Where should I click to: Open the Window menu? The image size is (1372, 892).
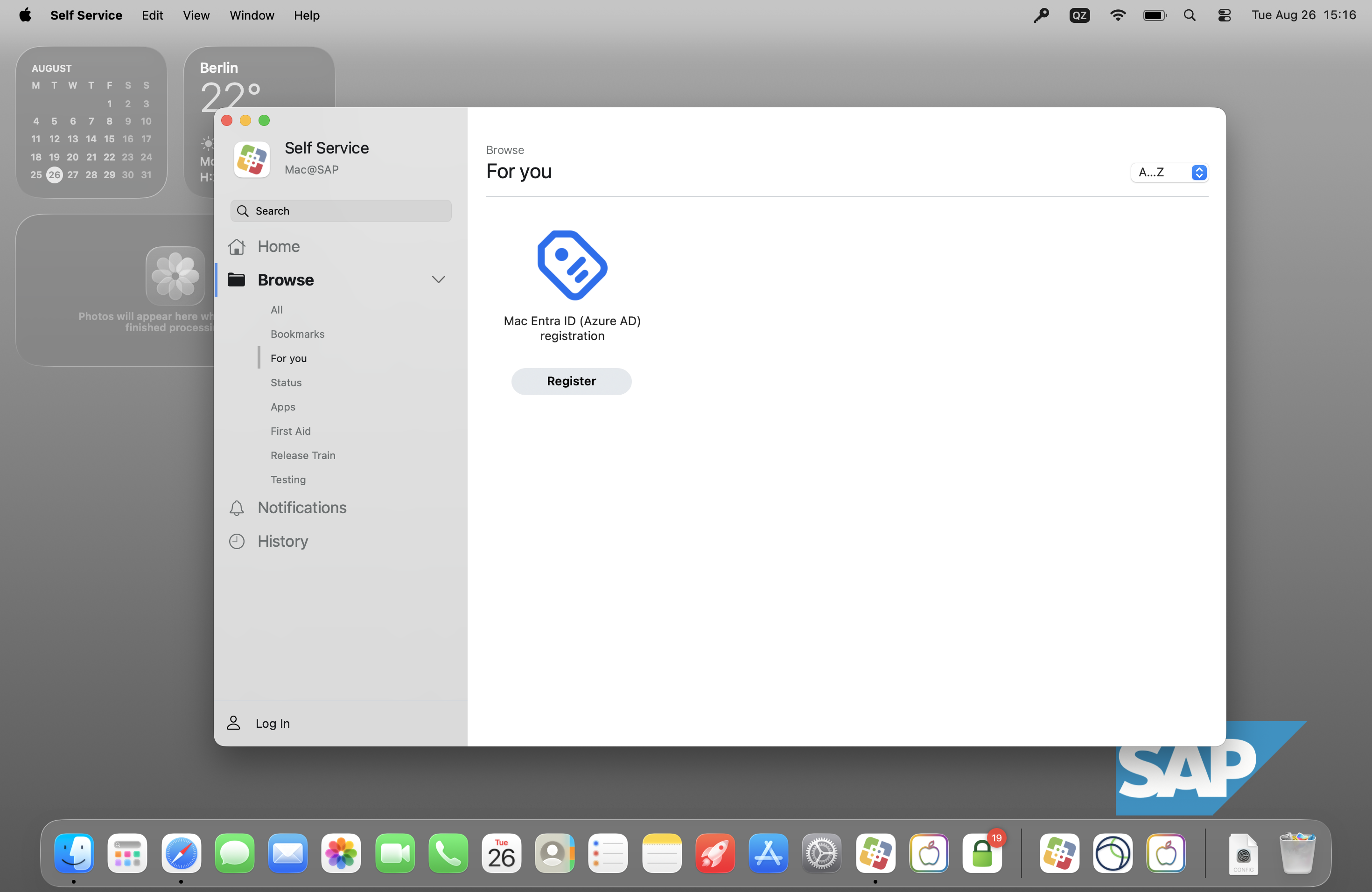coord(252,15)
